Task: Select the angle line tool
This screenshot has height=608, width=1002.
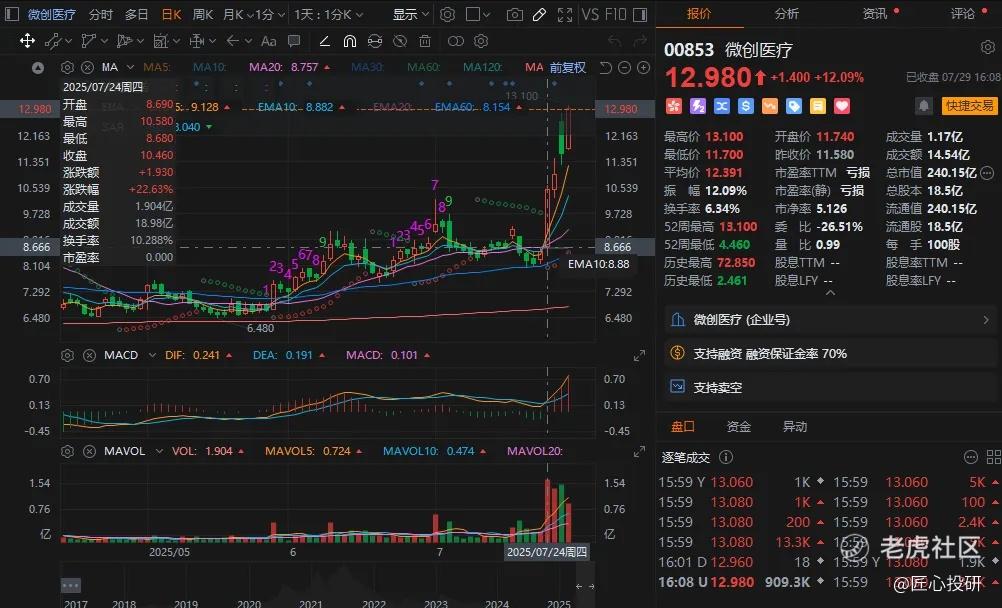Action: click(325, 41)
